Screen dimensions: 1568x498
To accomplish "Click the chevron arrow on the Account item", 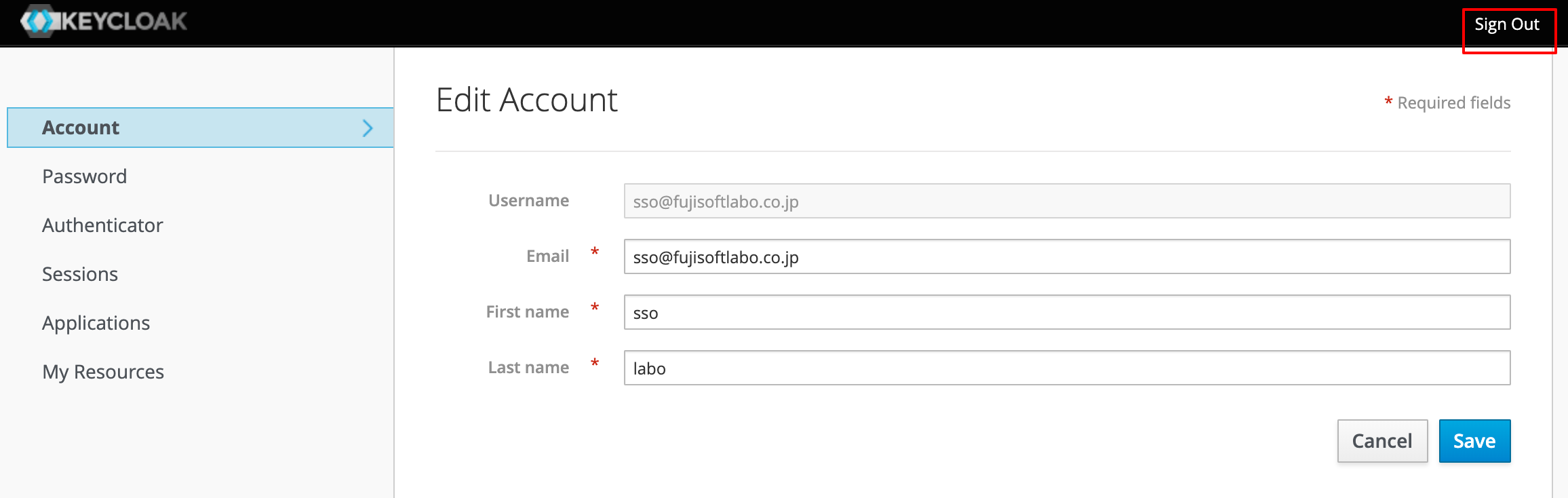I will pos(368,128).
